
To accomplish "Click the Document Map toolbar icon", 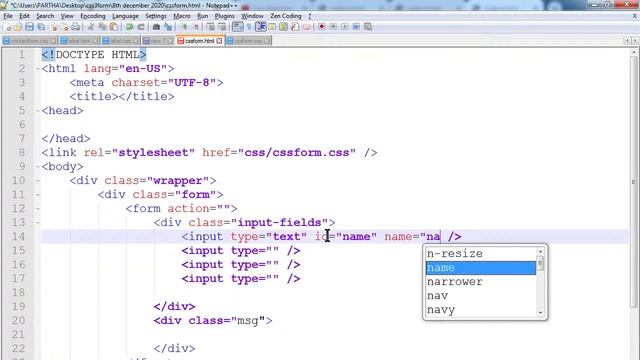I will point(283,27).
